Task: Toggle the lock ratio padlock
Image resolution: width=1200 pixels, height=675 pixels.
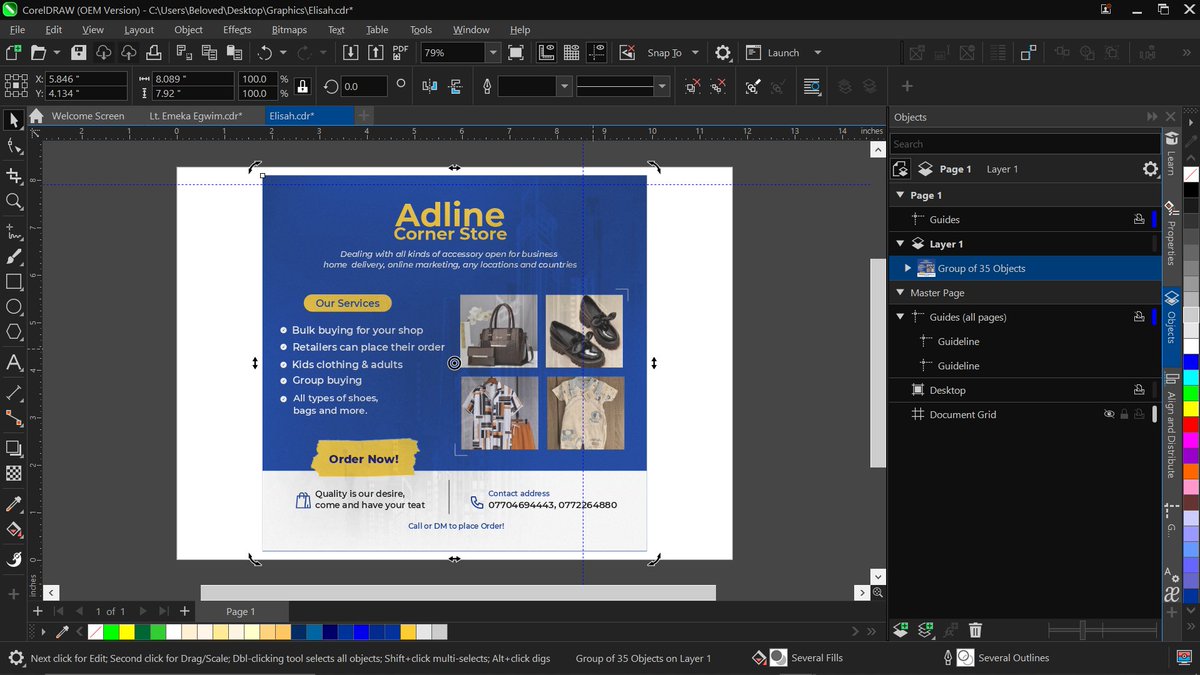Action: click(x=303, y=86)
